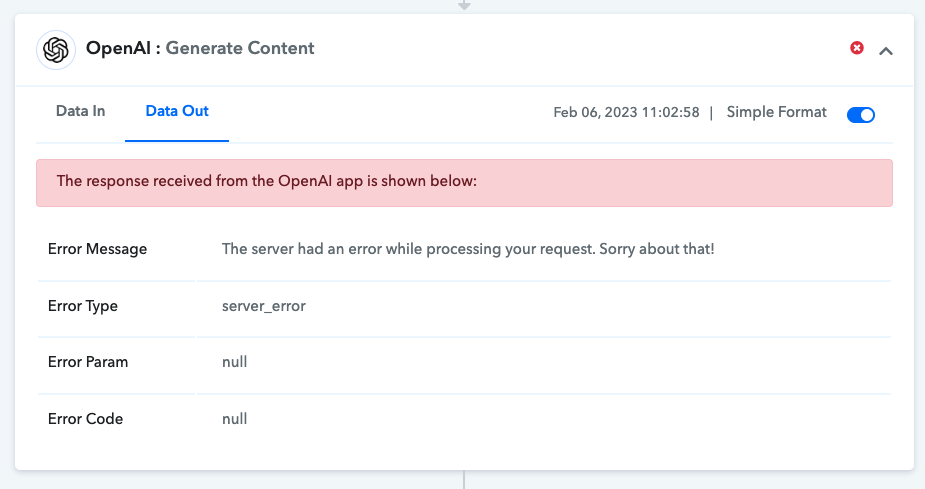Image resolution: width=925 pixels, height=489 pixels.
Task: Click the Error Code row label
Action: click(86, 419)
